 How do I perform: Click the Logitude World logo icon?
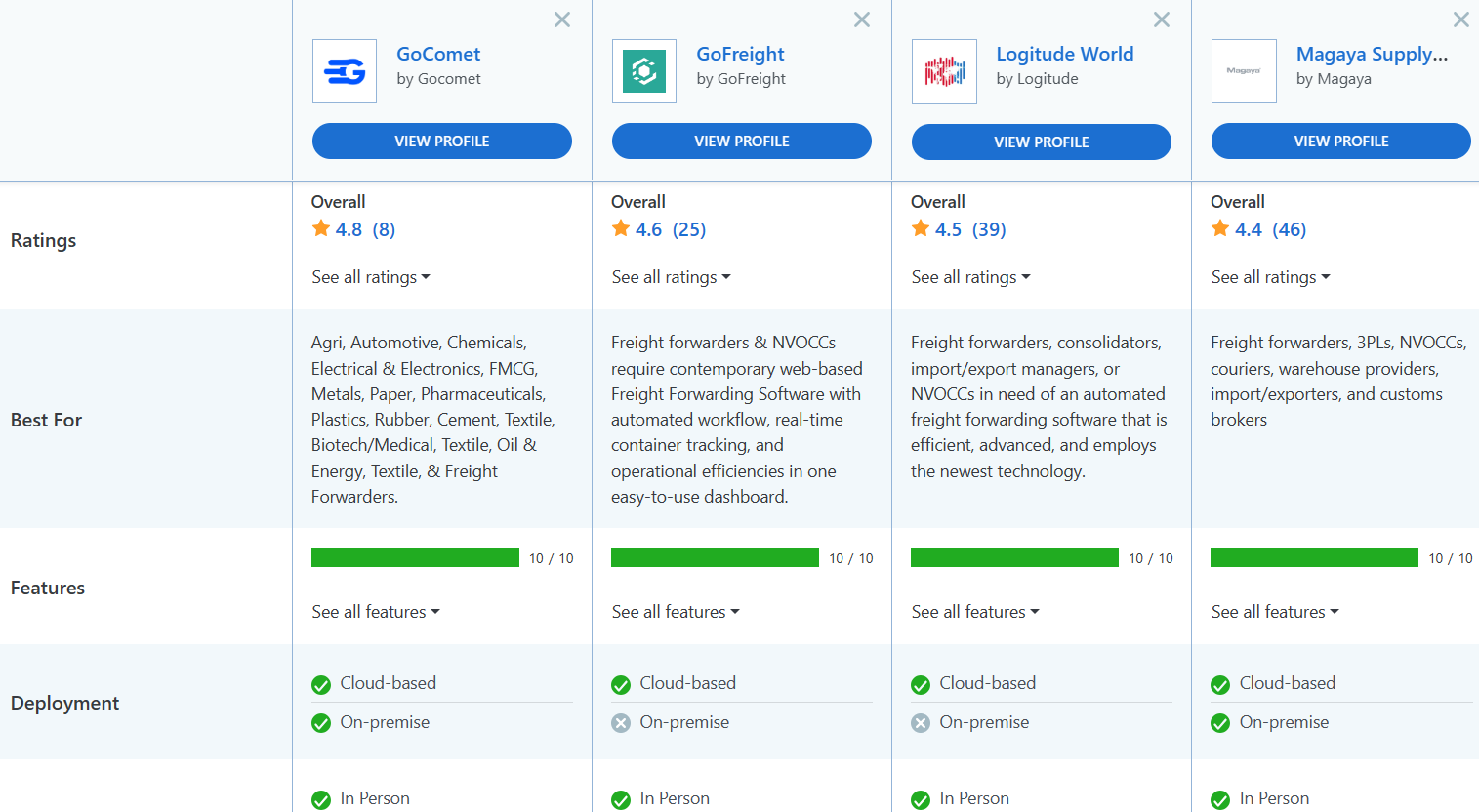[x=944, y=71]
